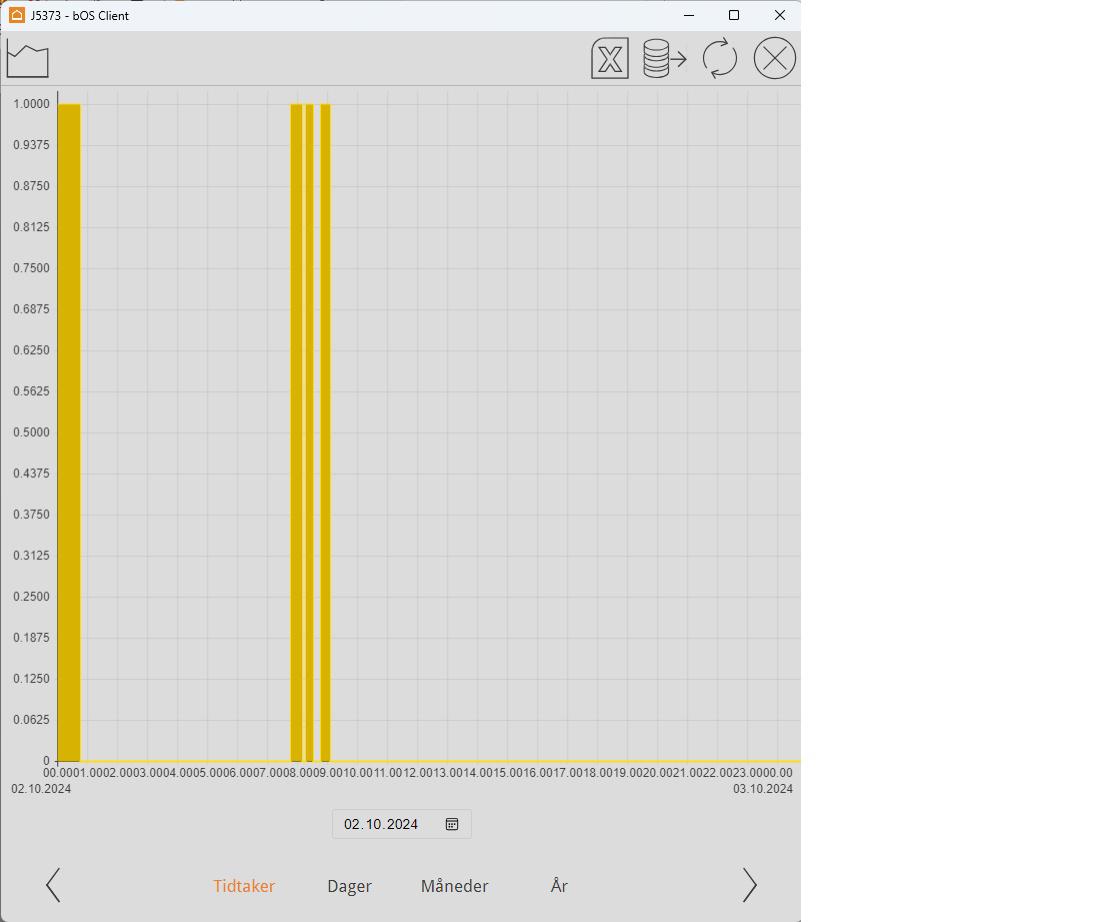Open the calendar date picker
Viewport: 1110px width, 922px height.
point(452,824)
